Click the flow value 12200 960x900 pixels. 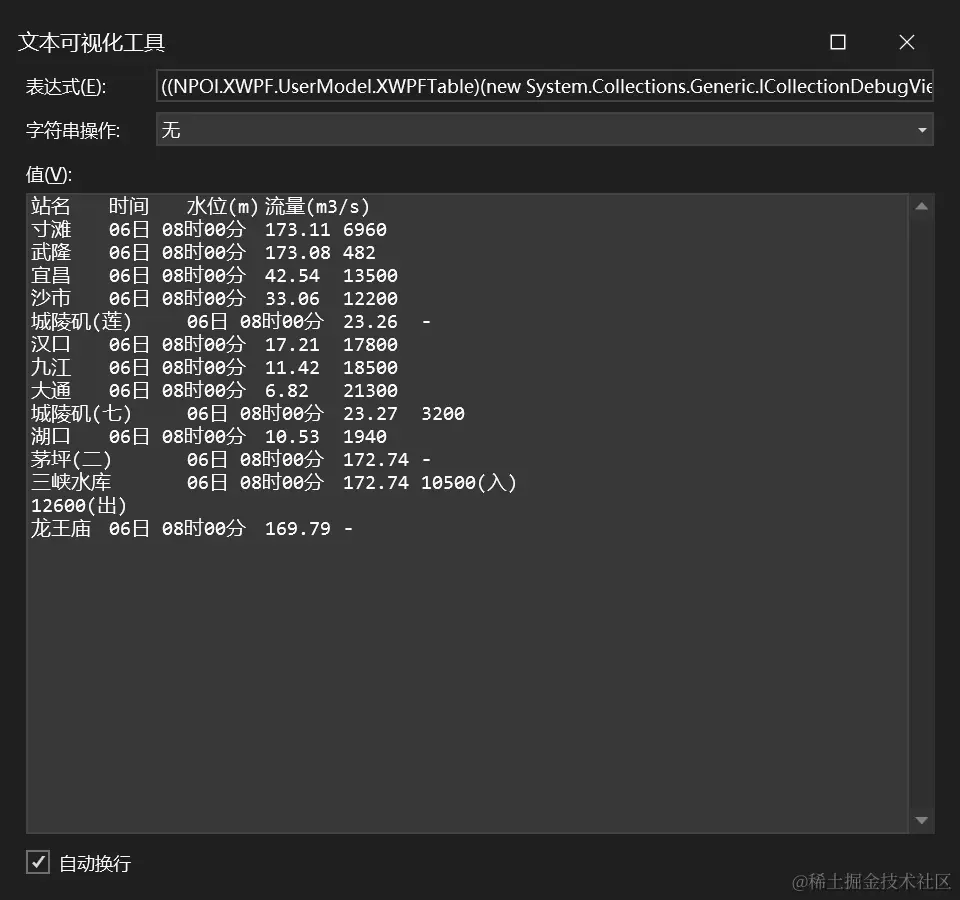point(370,298)
